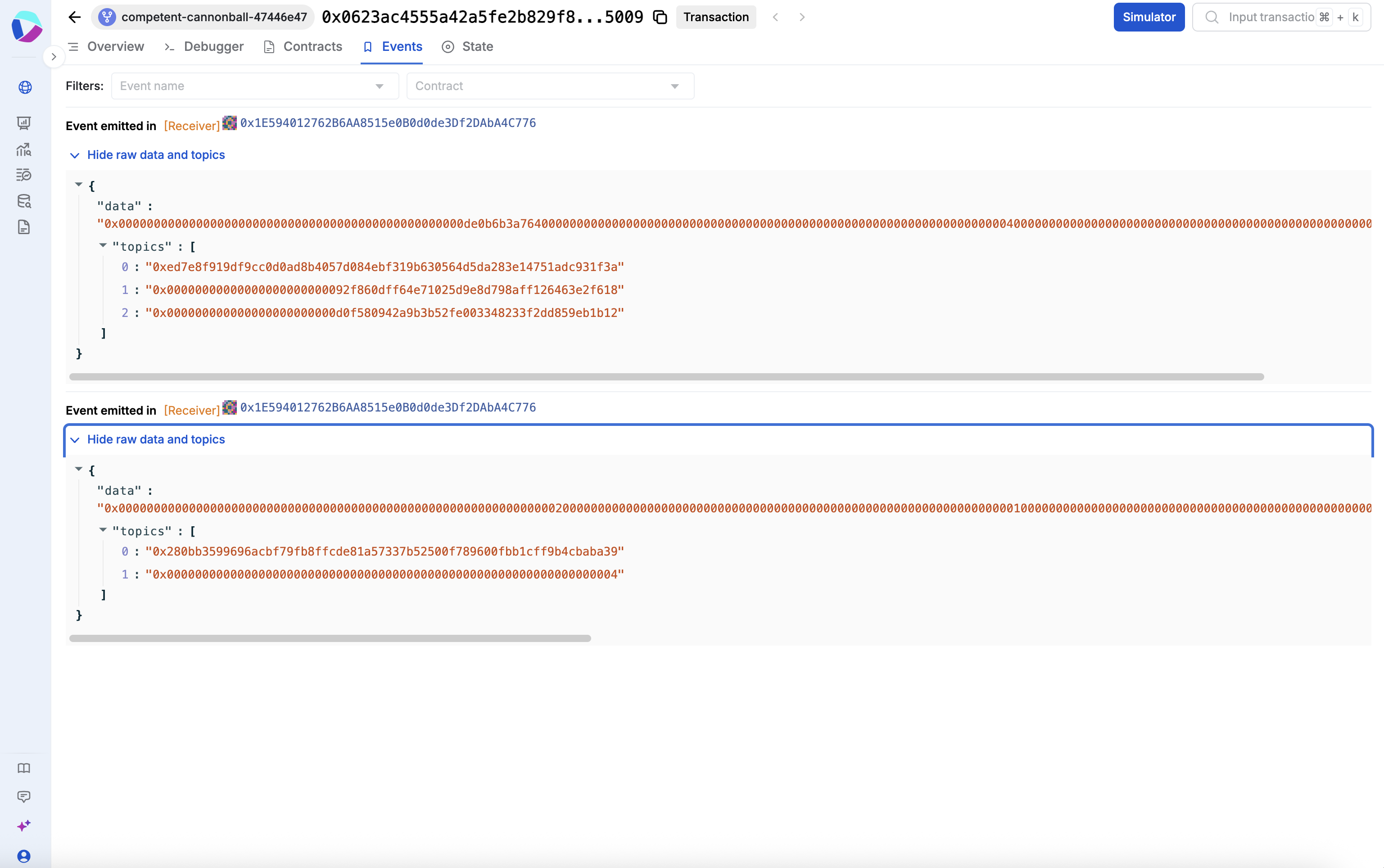This screenshot has width=1384, height=868.
Task: Collapse second Hide raw data and topics
Action: pos(156,439)
